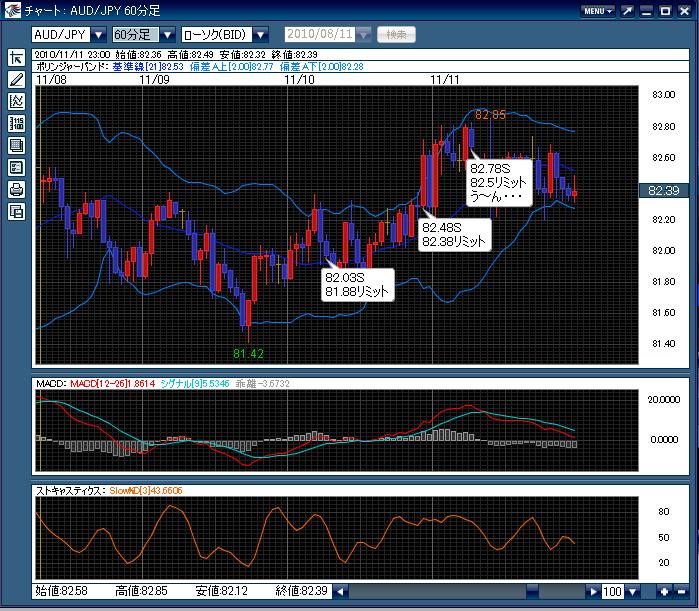Click the 2010/08/11 date field
The image size is (699, 611).
tap(320, 34)
